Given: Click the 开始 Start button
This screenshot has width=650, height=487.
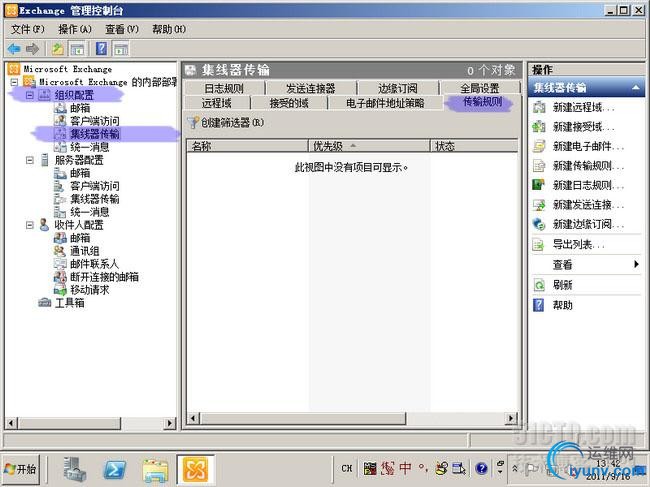Looking at the screenshot, I should [x=21, y=469].
